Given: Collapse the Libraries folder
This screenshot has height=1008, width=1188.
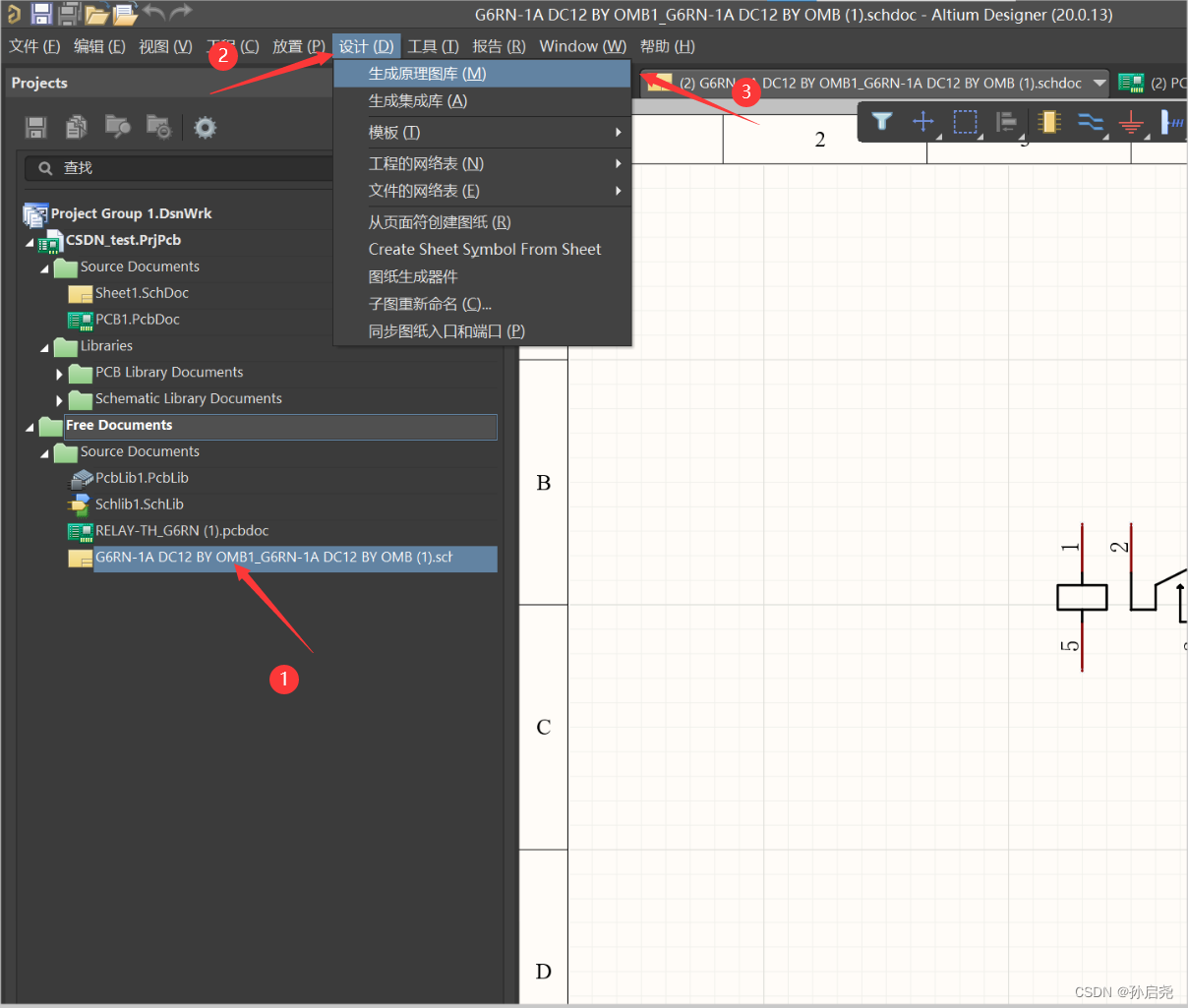Looking at the screenshot, I should (x=44, y=348).
